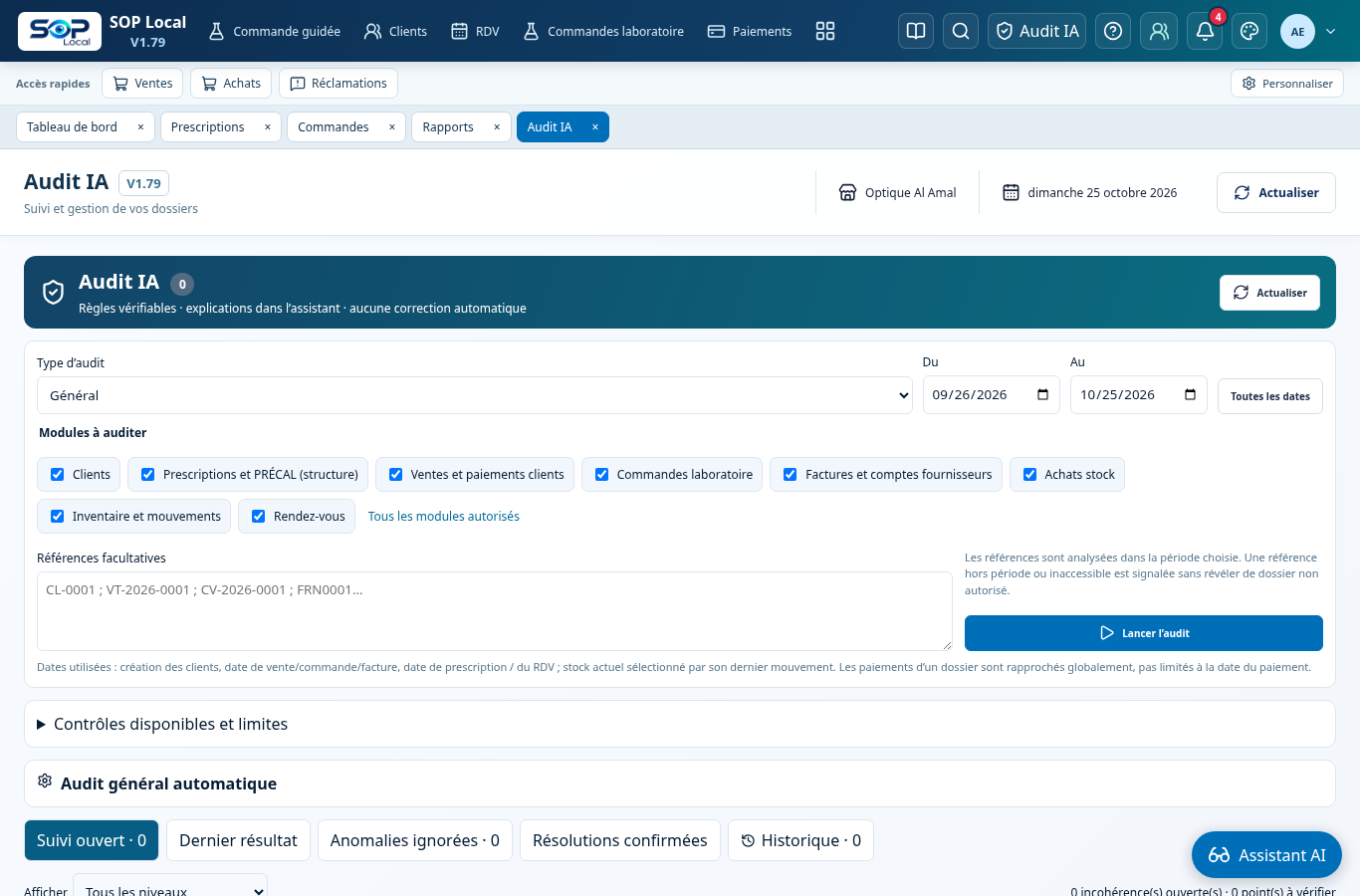Close the Tableau de bord tab
This screenshot has width=1360, height=896.
pyautogui.click(x=140, y=127)
